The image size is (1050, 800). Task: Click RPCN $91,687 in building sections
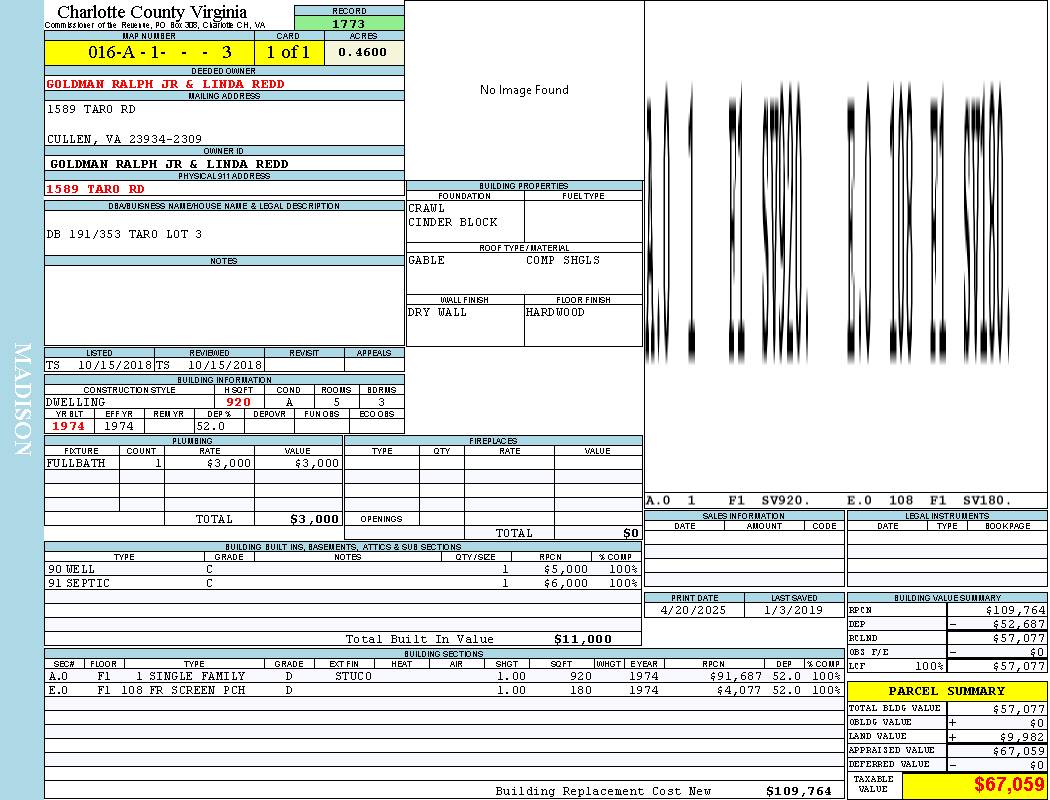pos(735,676)
